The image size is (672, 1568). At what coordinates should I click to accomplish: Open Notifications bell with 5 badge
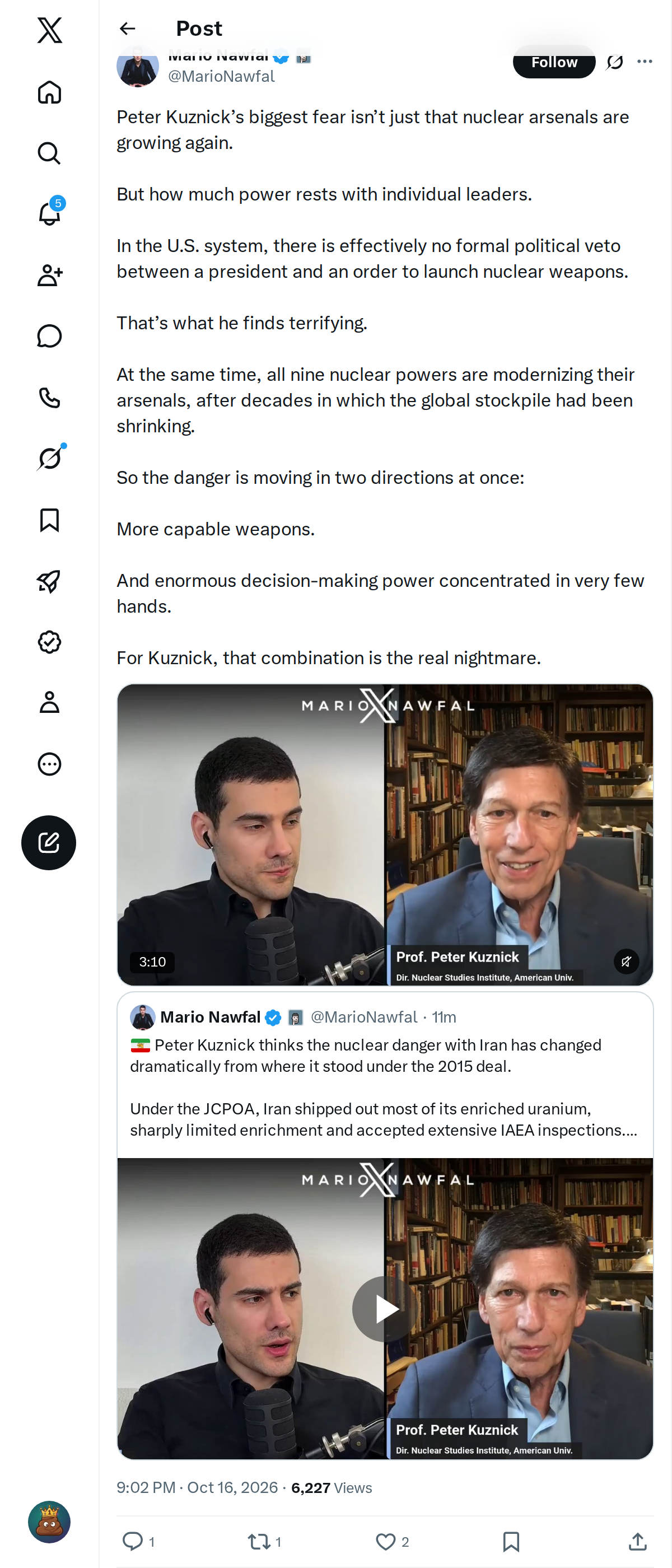click(x=49, y=214)
